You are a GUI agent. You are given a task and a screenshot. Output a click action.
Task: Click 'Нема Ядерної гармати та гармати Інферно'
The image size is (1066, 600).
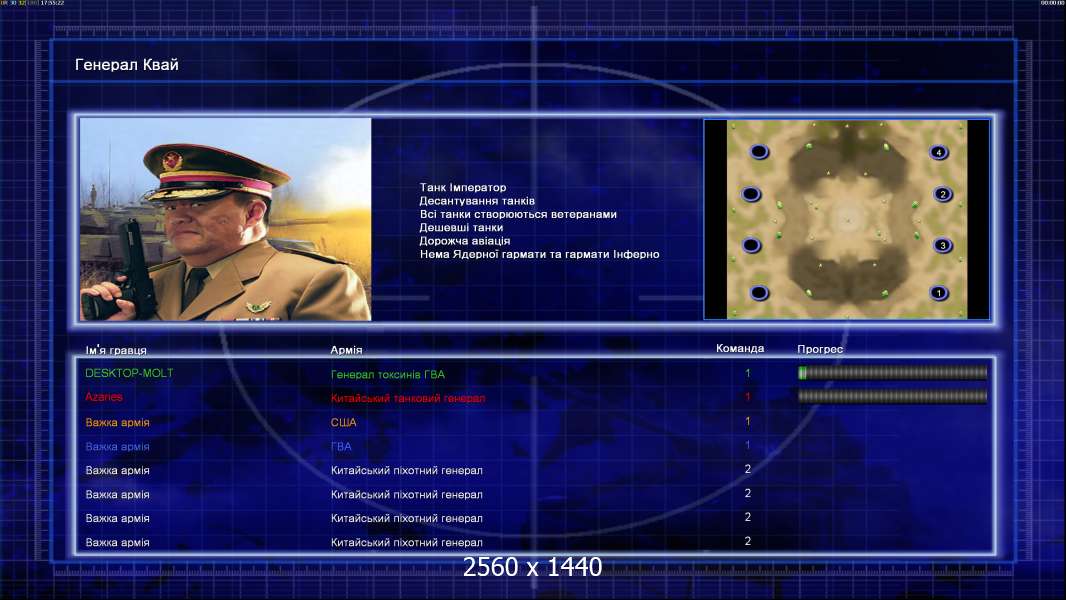[539, 254]
